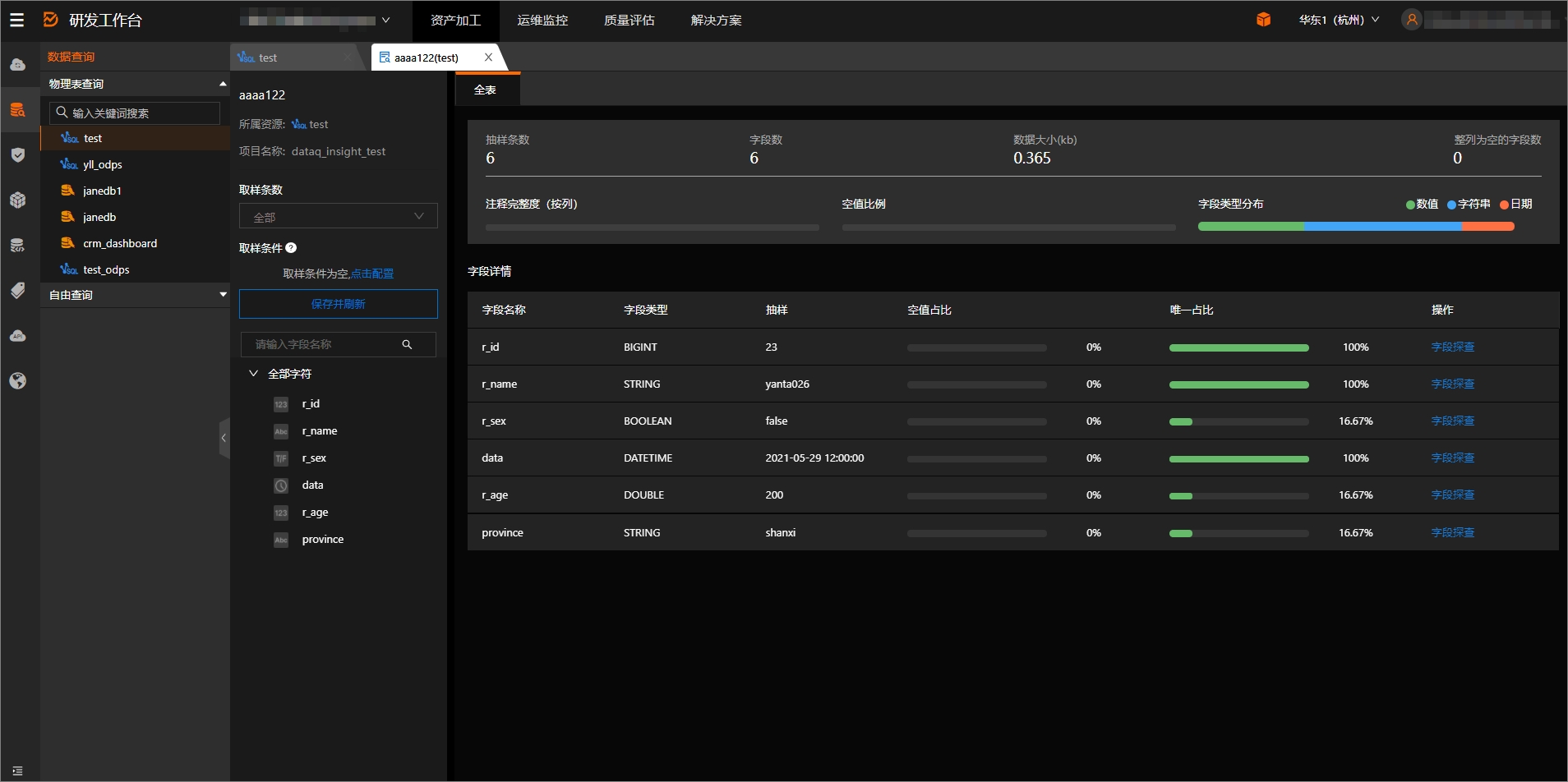
Task: Collapse the 全部字符 tree node
Action: coord(254,374)
